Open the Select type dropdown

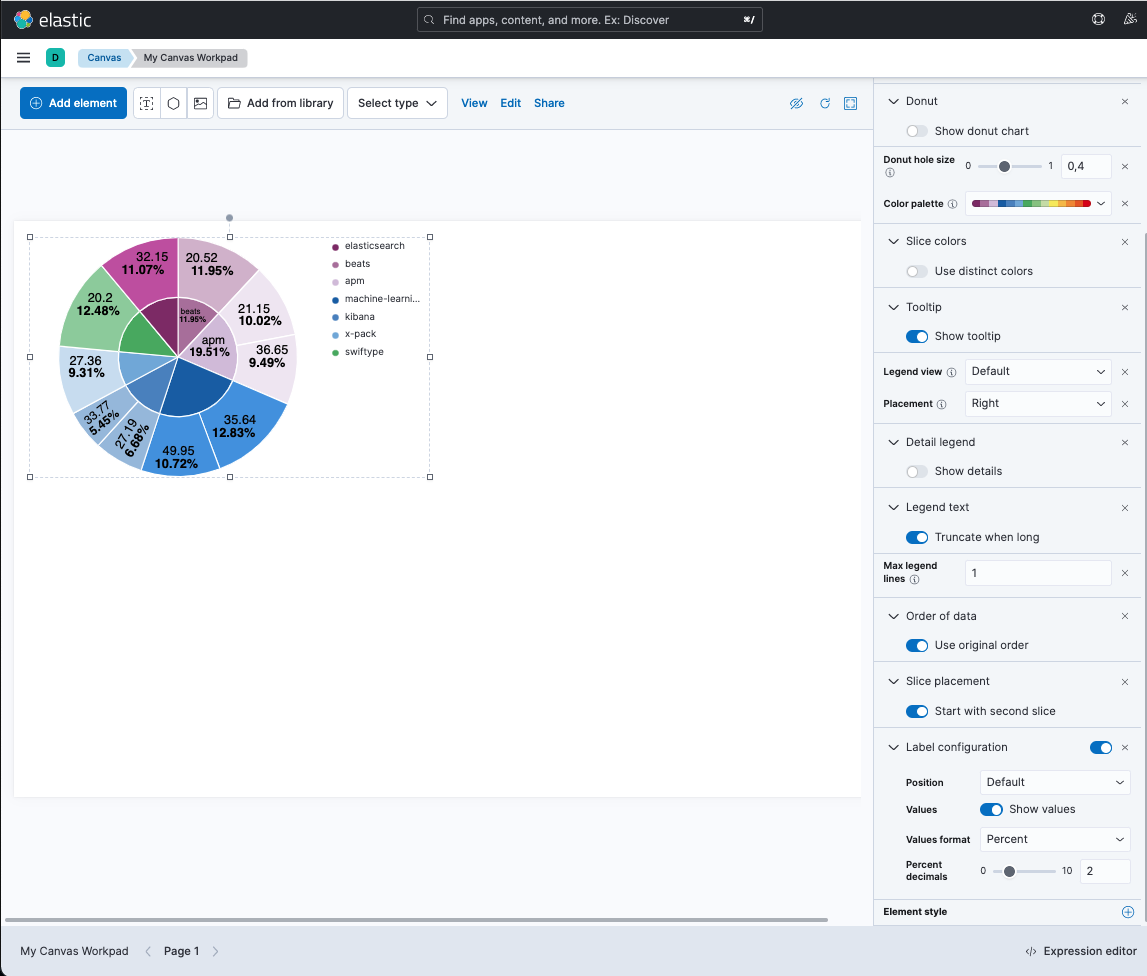(x=397, y=103)
